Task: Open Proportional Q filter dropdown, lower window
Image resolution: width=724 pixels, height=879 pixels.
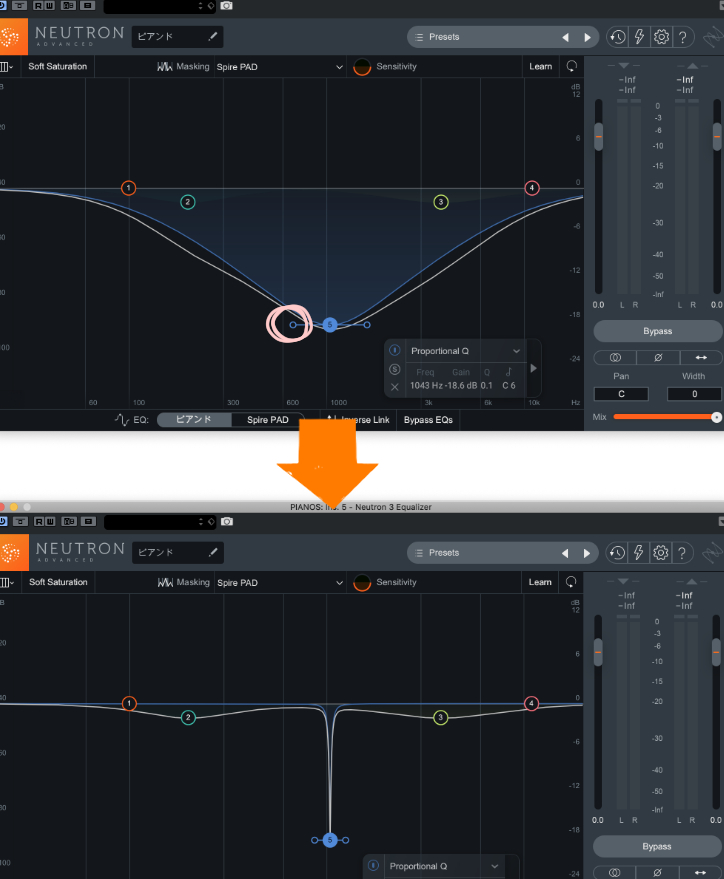Action: pyautogui.click(x=444, y=866)
